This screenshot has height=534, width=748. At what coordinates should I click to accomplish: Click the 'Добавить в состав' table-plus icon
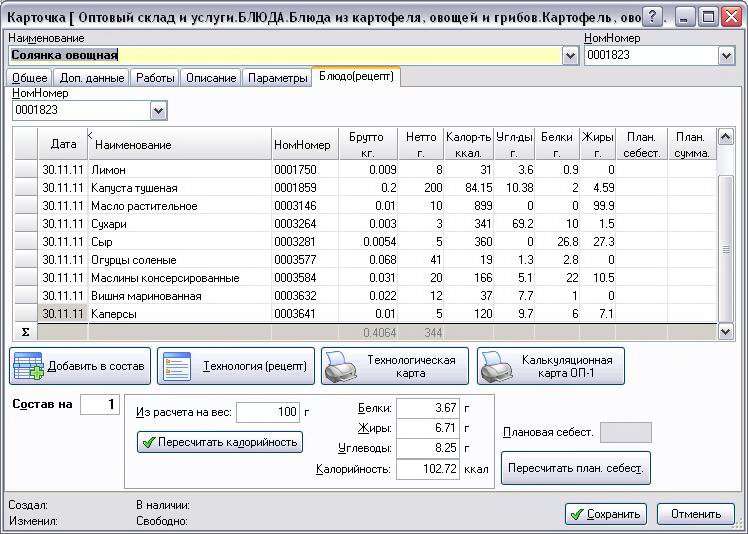tap(28, 366)
